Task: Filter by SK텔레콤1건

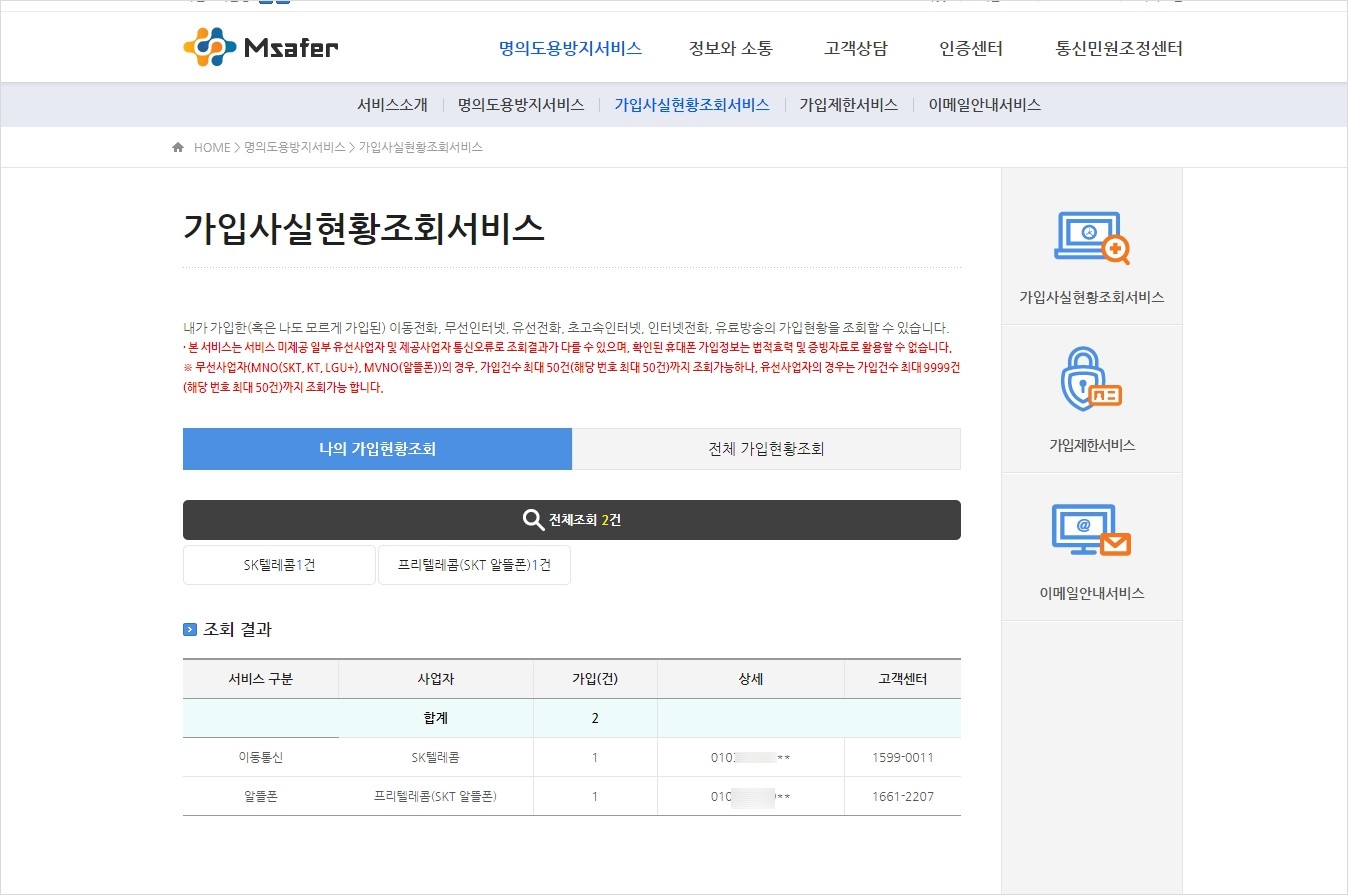Action: [279, 565]
